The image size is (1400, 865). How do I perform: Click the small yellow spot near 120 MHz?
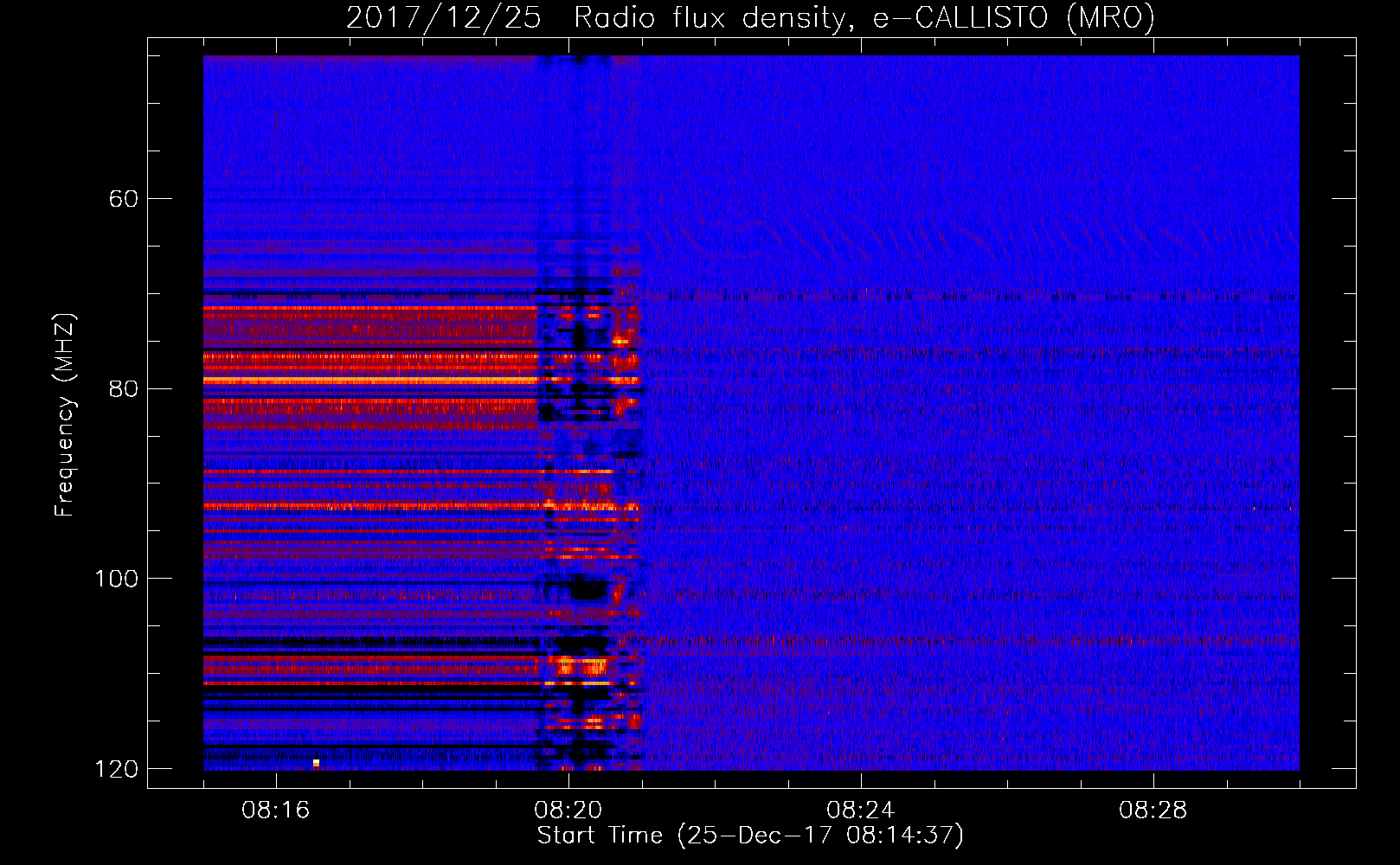(316, 763)
